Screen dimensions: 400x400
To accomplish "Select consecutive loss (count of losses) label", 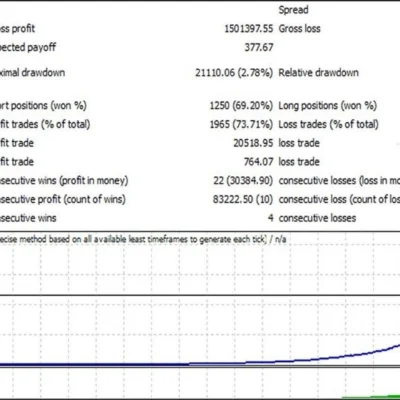I will pyautogui.click(x=339, y=199).
